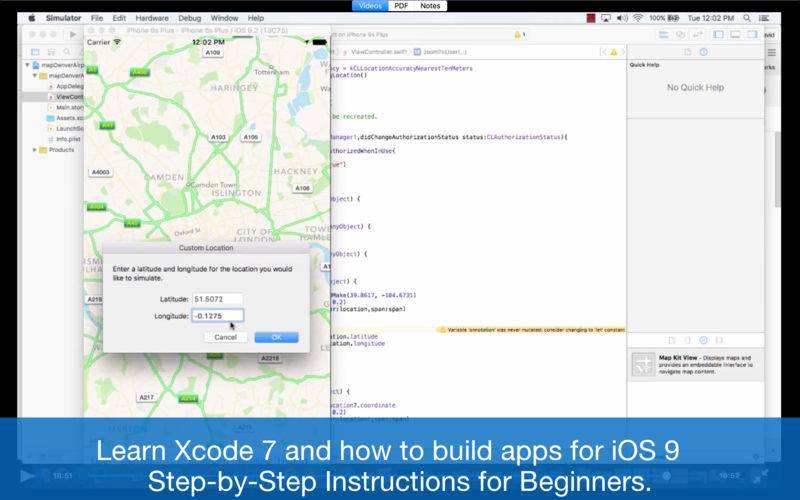Select Info.plist in navigator
Image resolution: width=800 pixels, height=500 pixels.
click(x=64, y=139)
